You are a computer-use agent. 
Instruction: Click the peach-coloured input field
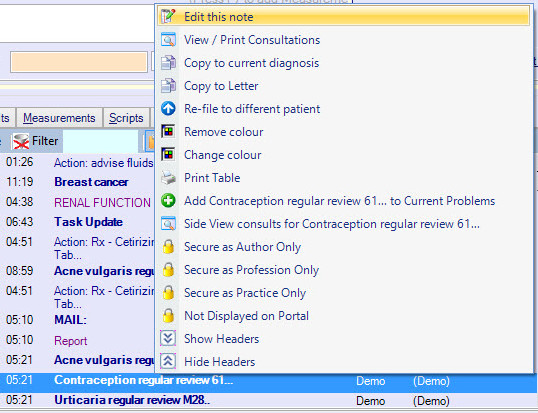tap(79, 62)
